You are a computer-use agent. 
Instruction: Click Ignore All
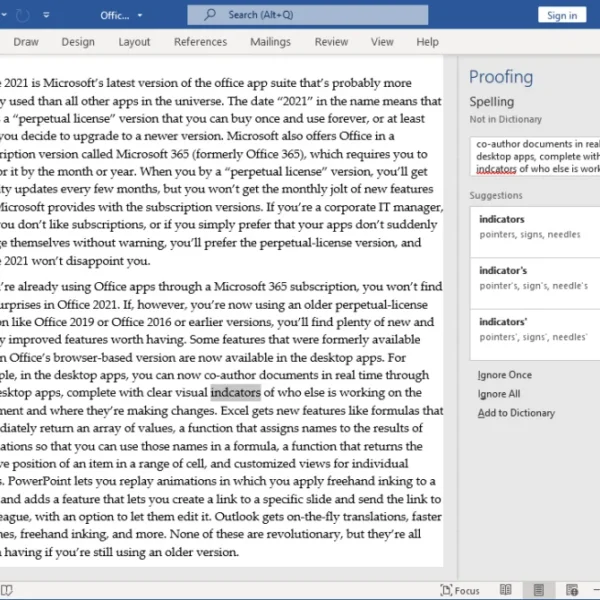(499, 394)
